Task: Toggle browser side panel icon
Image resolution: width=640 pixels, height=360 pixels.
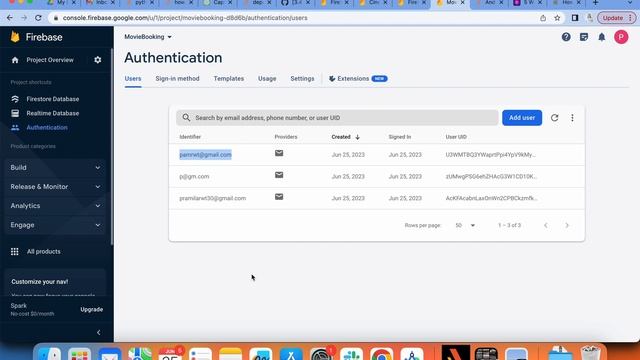Action: (575, 18)
